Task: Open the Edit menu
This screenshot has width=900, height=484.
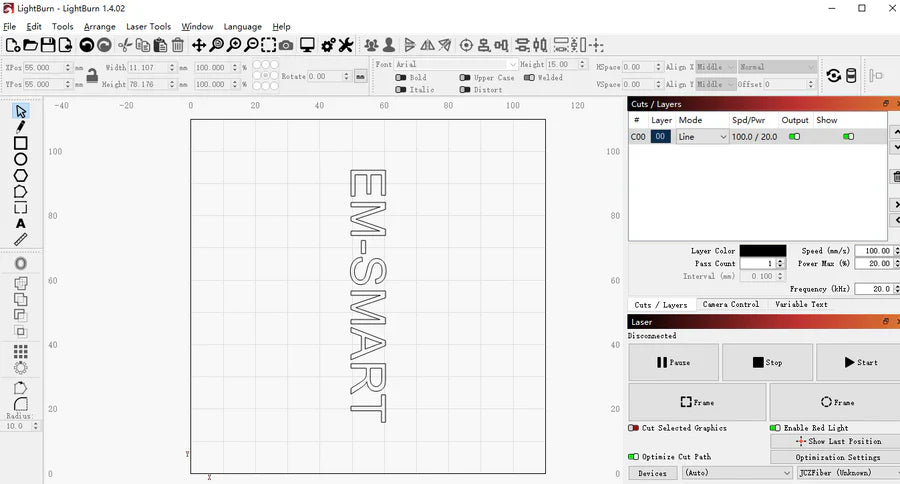Action: click(34, 26)
